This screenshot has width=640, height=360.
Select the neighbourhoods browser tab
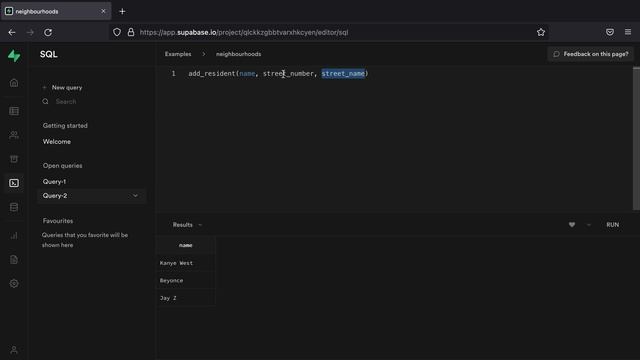56,11
